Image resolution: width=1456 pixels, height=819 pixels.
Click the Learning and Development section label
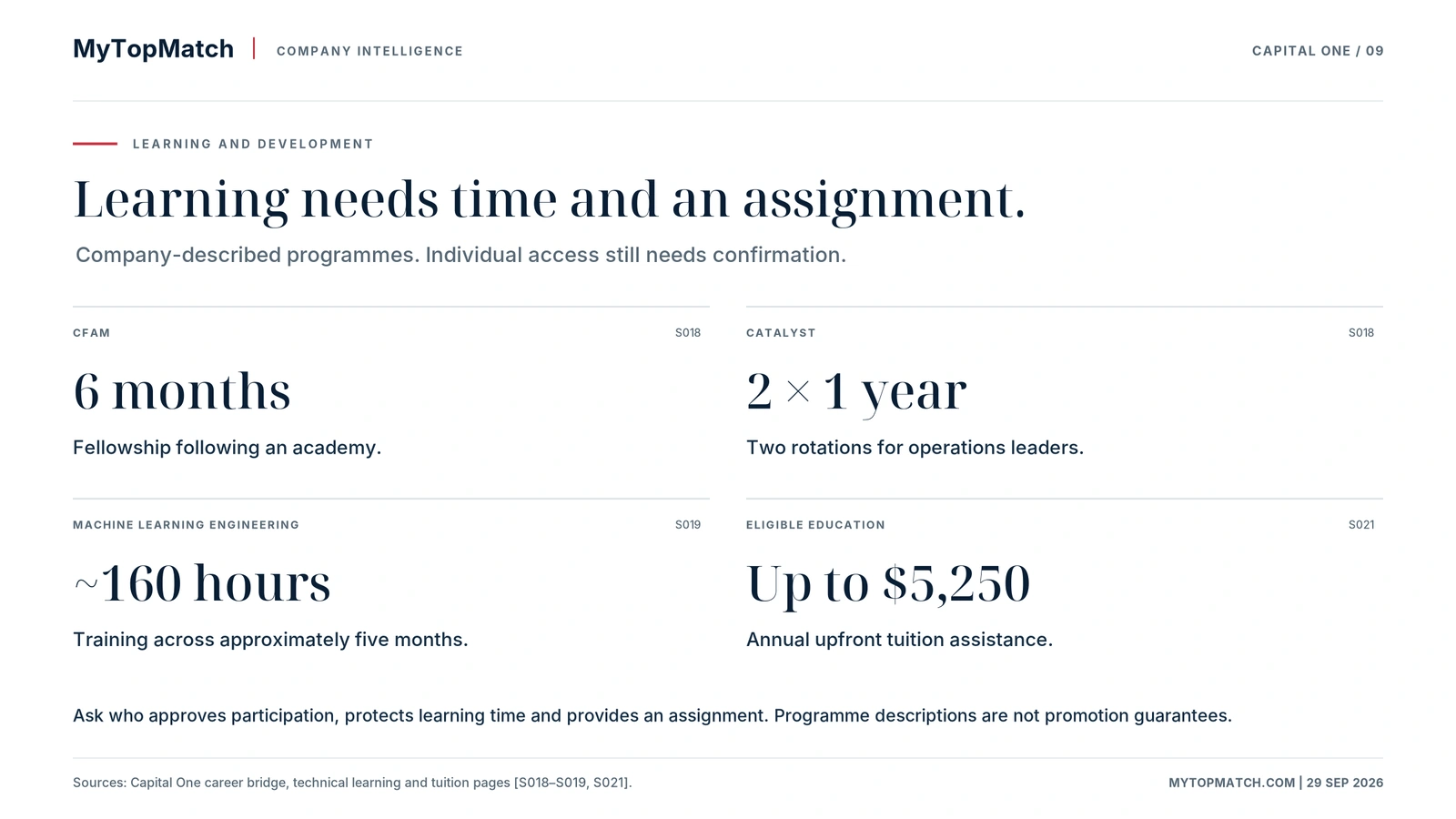tap(253, 144)
